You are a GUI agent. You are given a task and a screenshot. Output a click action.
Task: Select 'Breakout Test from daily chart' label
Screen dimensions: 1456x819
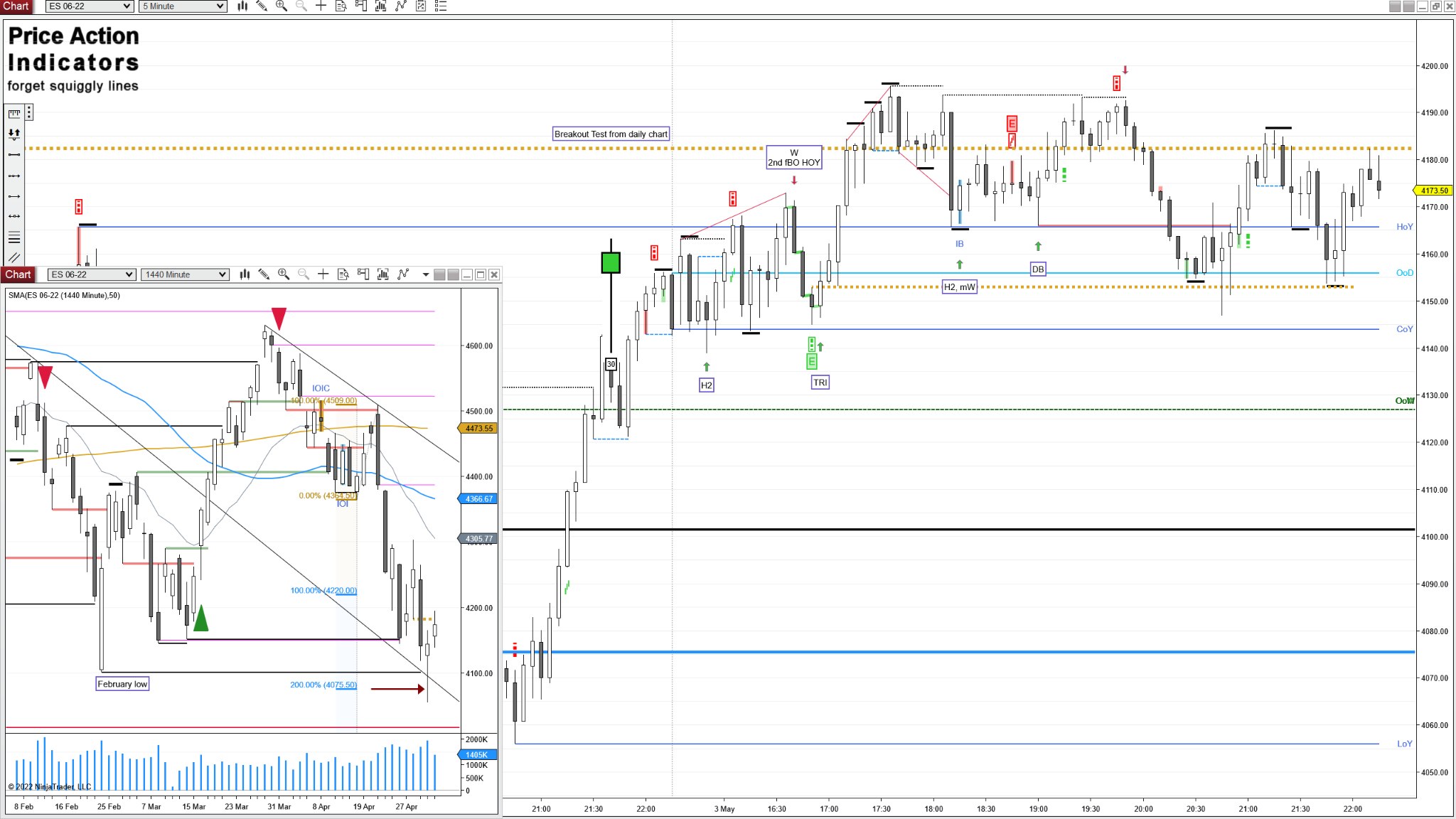click(611, 134)
